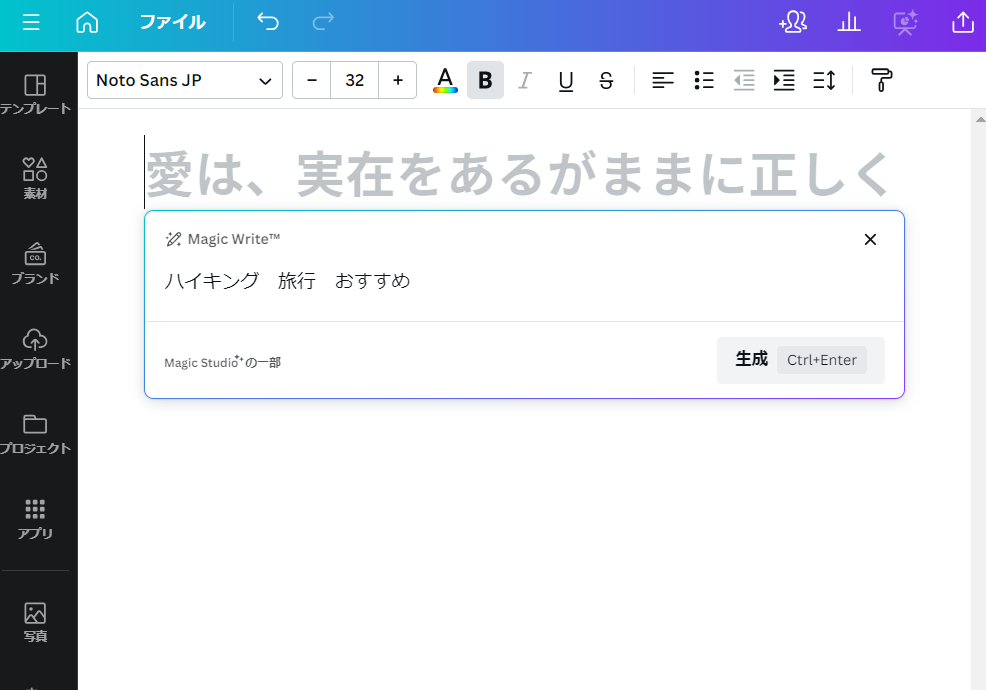The height and width of the screenshot is (690, 986).
Task: Open the アップロード sidebar tab
Action: pos(35,348)
